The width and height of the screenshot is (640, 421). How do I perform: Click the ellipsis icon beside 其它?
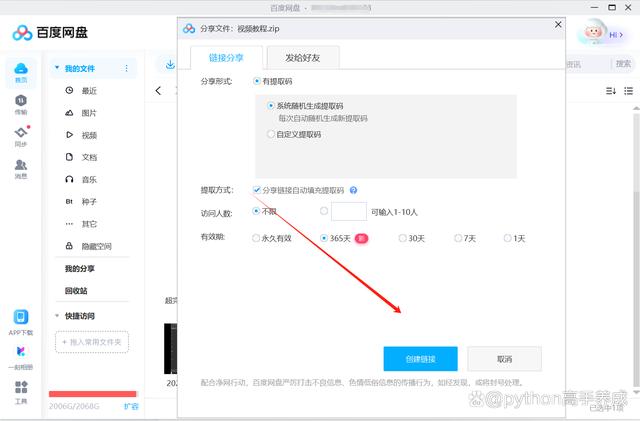tap(69, 223)
